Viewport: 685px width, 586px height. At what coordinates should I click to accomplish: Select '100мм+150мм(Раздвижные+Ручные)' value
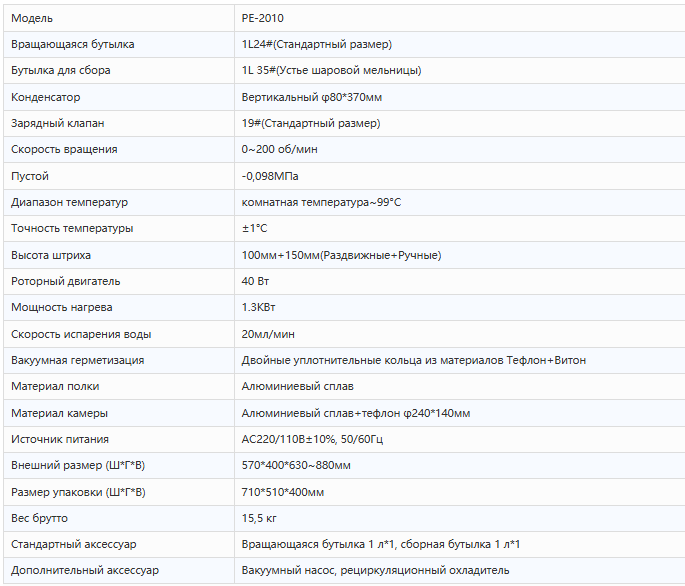342,255
